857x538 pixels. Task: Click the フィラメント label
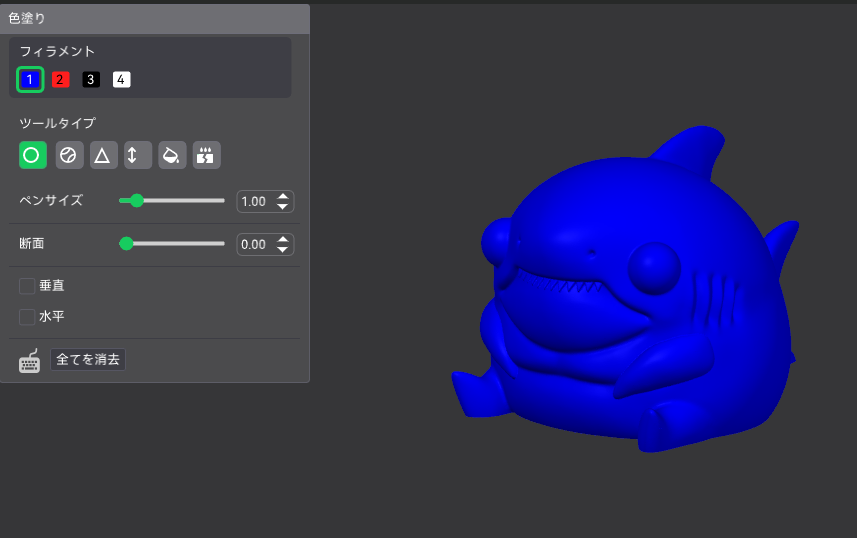pos(57,51)
